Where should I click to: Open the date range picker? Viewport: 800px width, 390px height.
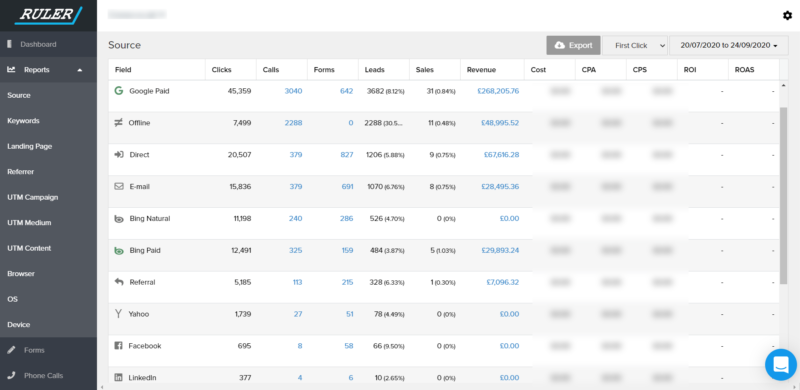point(729,45)
